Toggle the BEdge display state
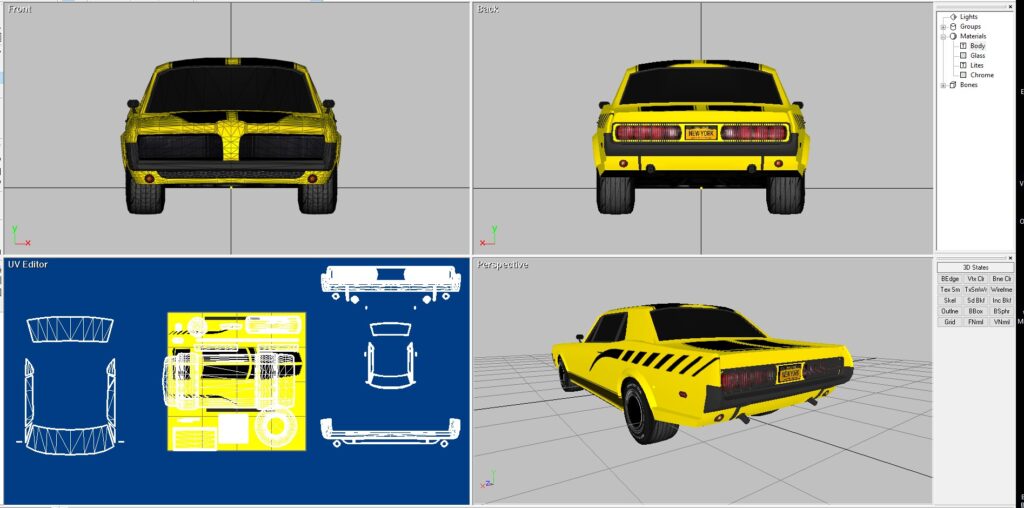Screen dimensions: 1024x508 click(x=950, y=279)
